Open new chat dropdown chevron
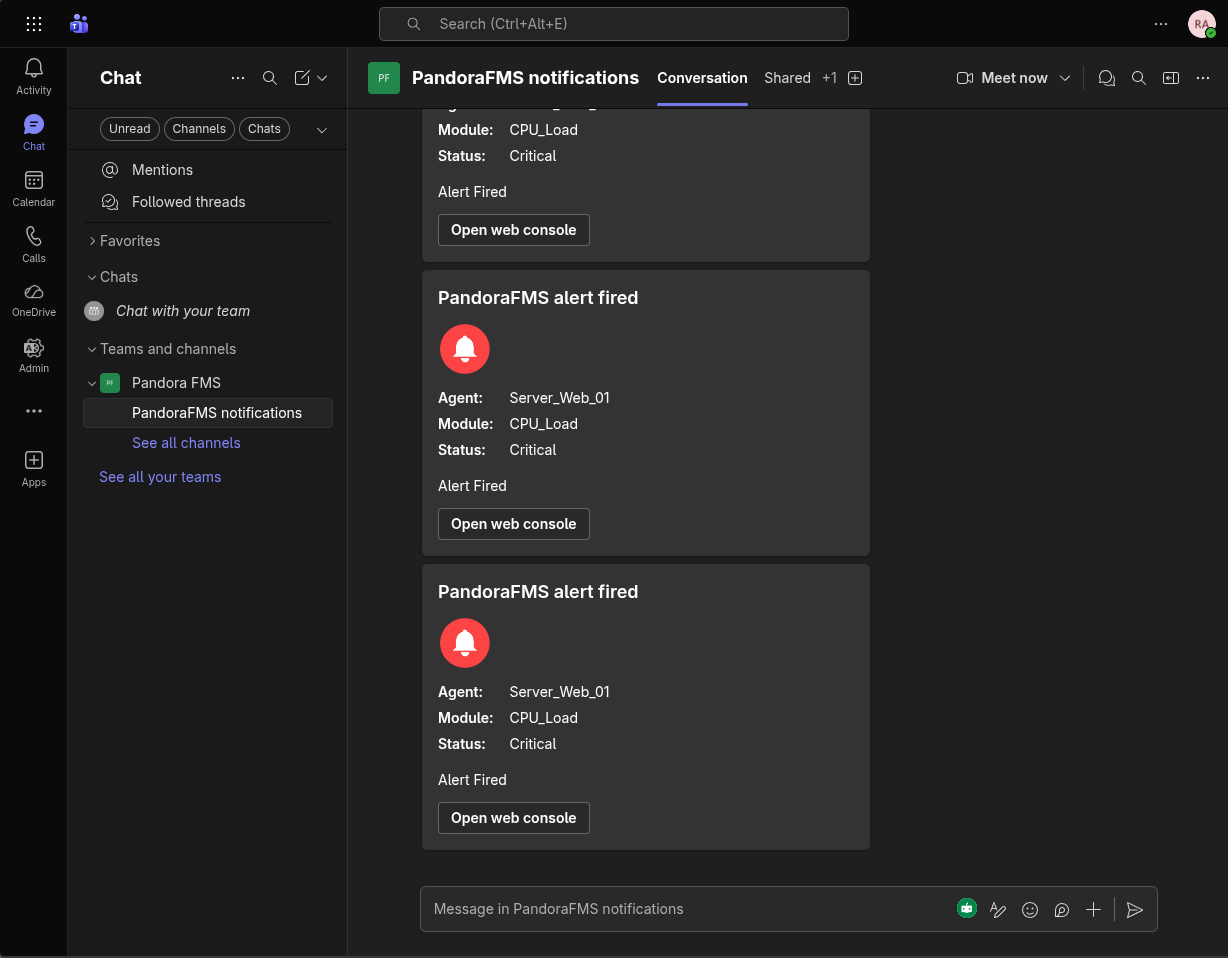The image size is (1228, 958). tap(323, 78)
